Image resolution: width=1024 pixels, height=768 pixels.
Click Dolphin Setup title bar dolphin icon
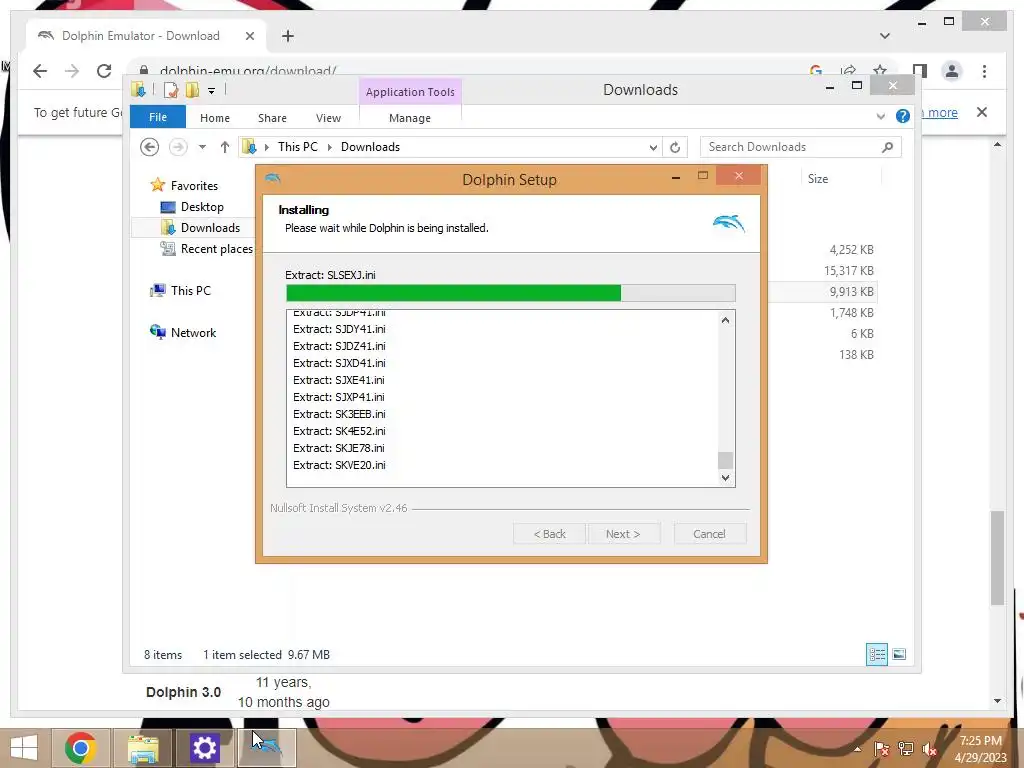[273, 178]
